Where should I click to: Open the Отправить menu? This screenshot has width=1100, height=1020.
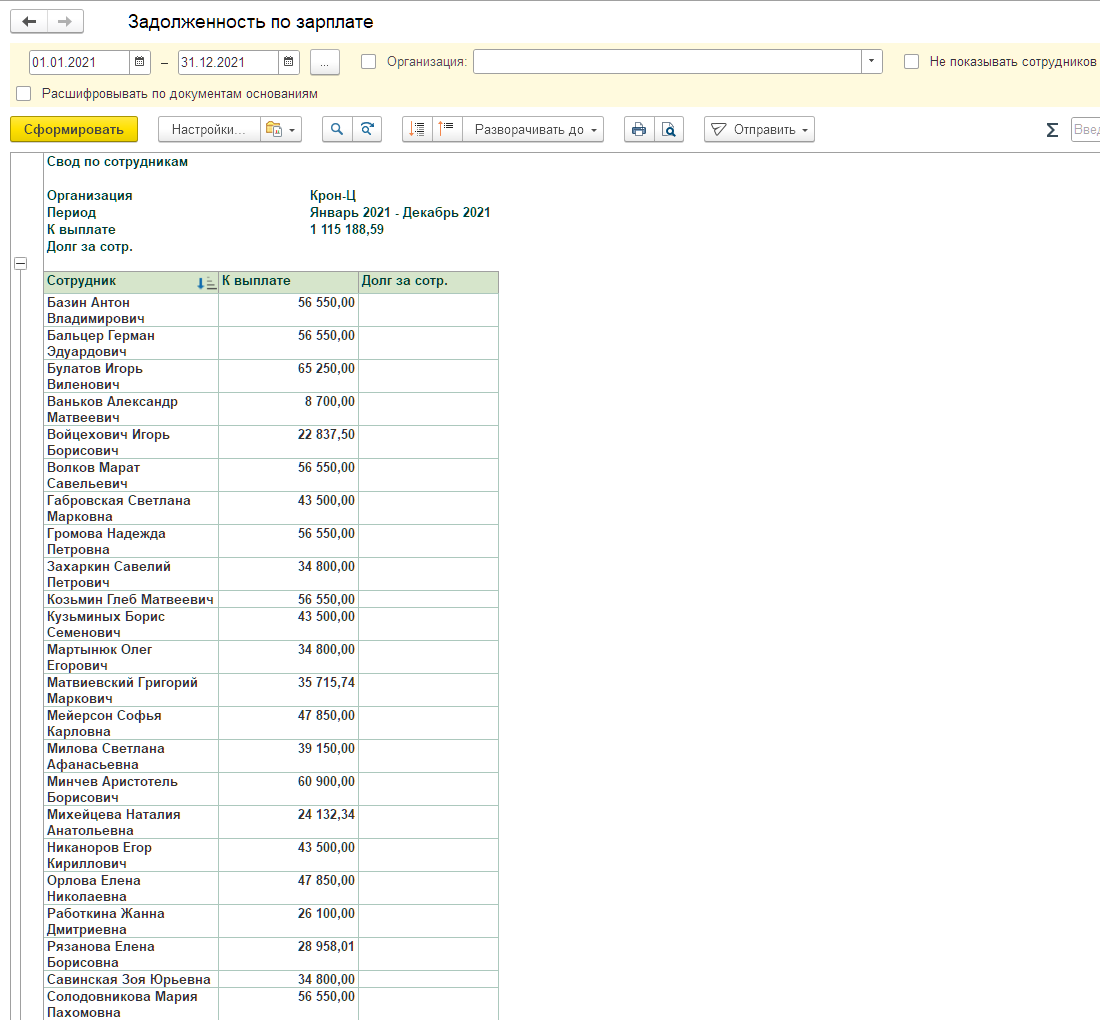(x=759, y=130)
